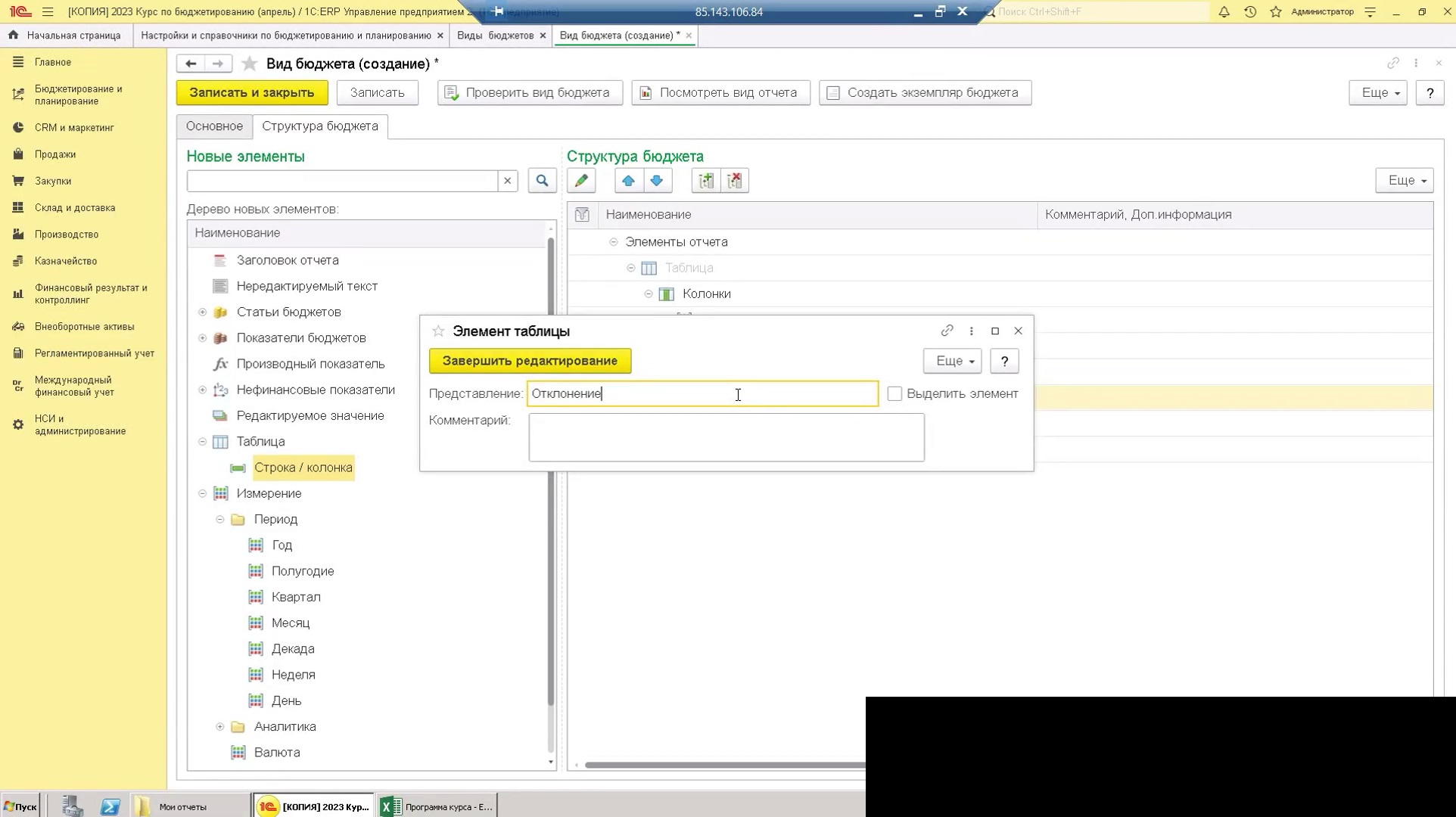Open notifications bell icon

pyautogui.click(x=1224, y=12)
